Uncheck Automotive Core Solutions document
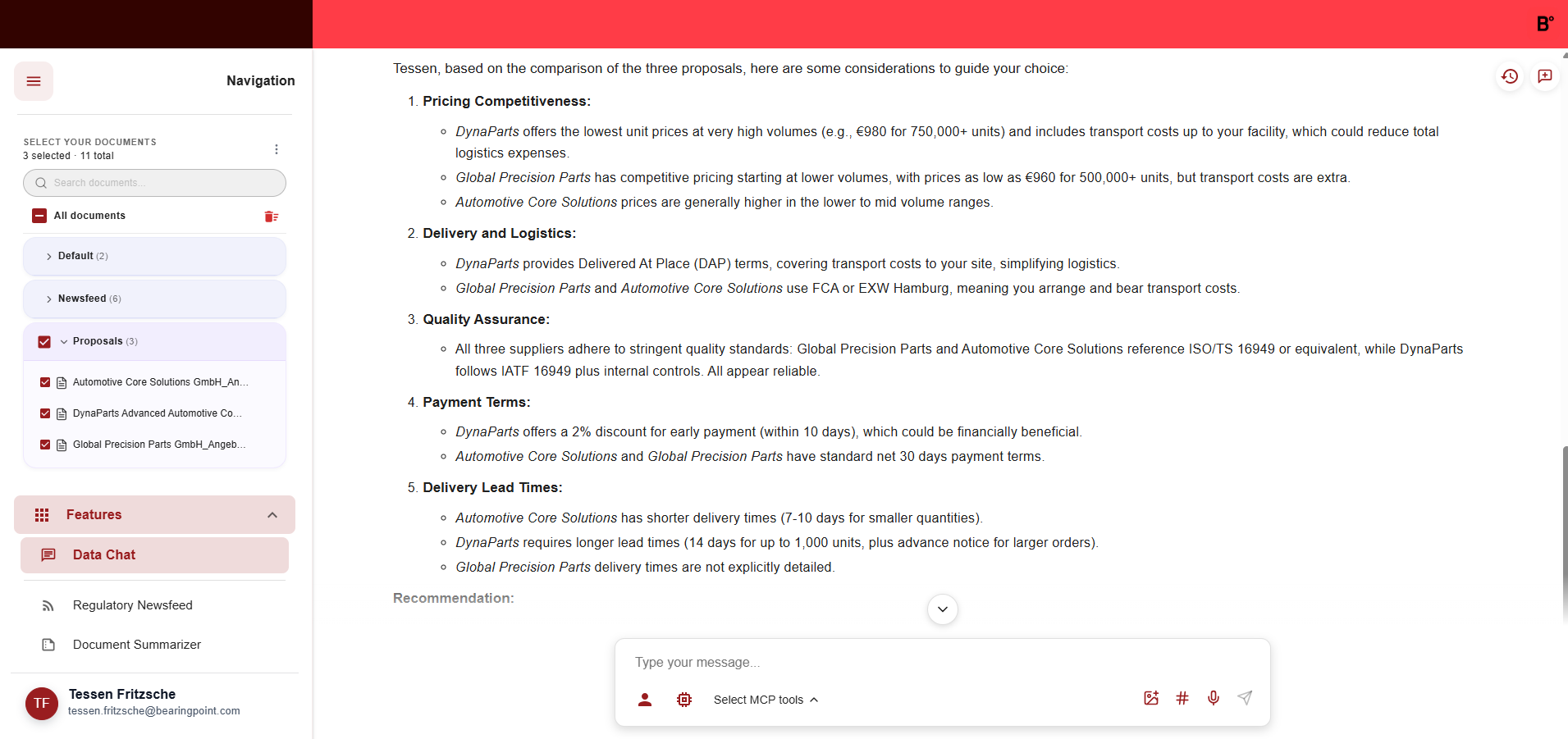 45,382
